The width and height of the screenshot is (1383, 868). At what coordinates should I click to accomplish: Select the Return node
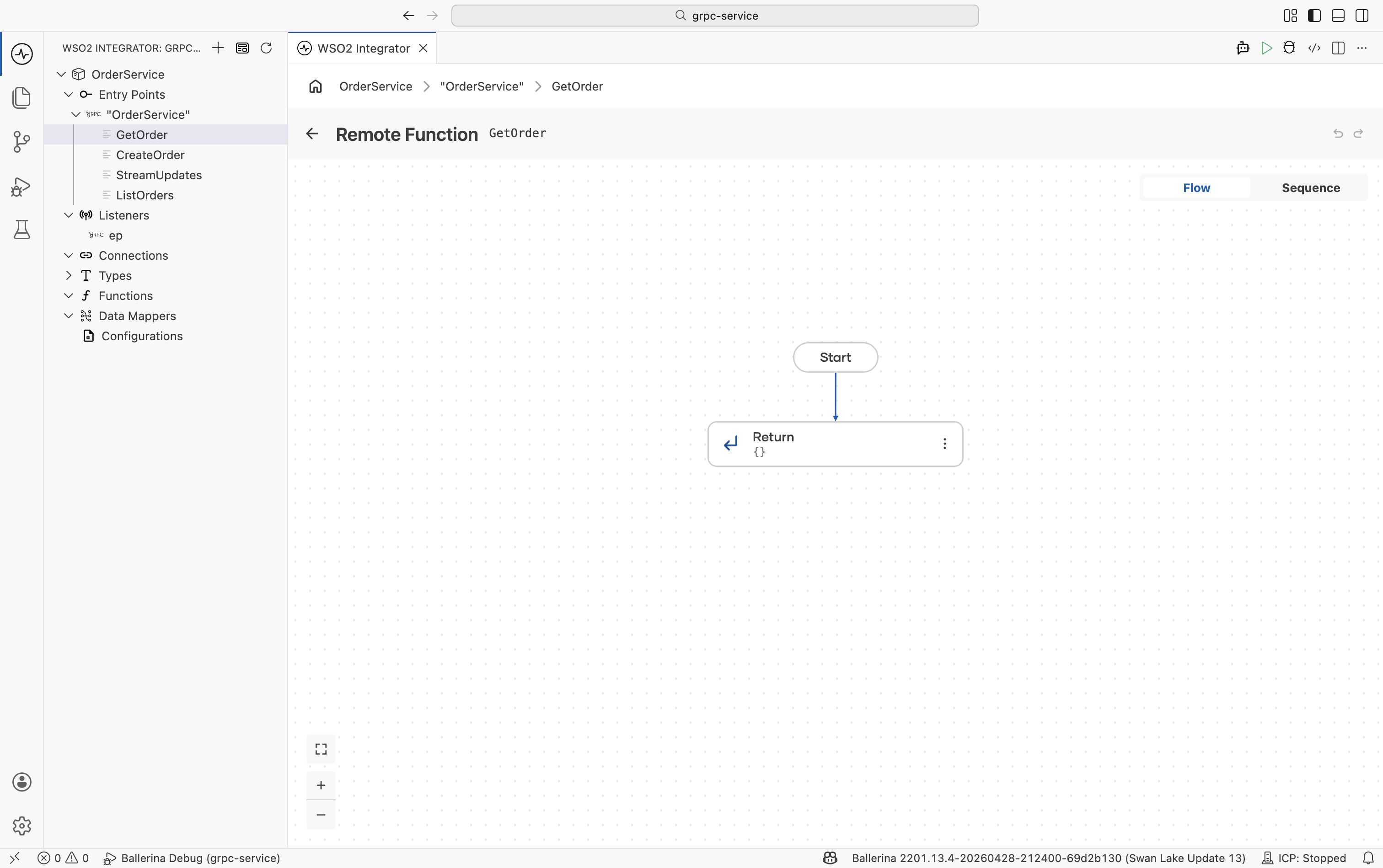[x=835, y=444]
